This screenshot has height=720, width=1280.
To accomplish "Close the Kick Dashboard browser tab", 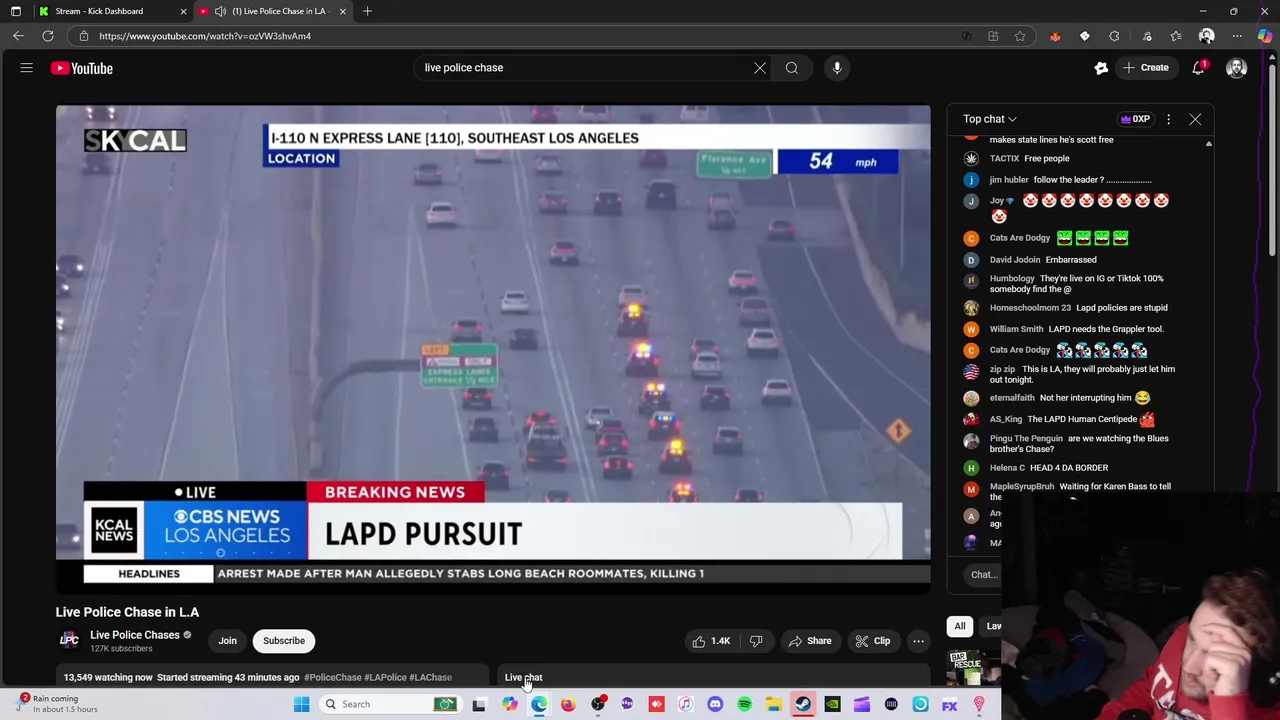I will coord(183,11).
